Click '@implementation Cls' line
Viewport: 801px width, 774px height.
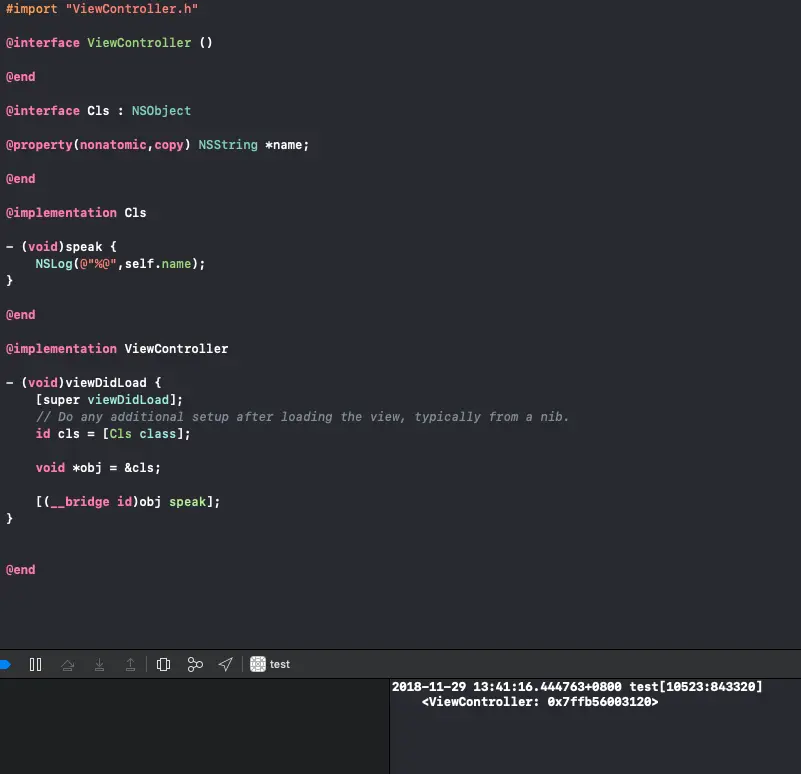pyautogui.click(x=76, y=213)
